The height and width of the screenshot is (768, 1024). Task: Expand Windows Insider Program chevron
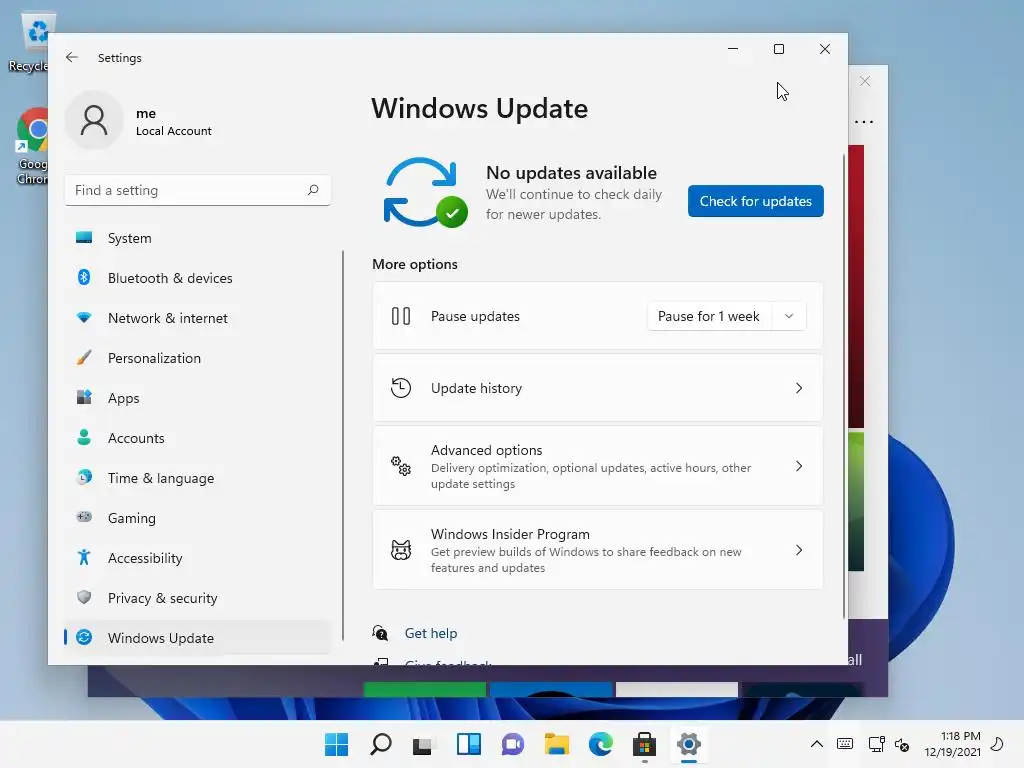tap(799, 550)
